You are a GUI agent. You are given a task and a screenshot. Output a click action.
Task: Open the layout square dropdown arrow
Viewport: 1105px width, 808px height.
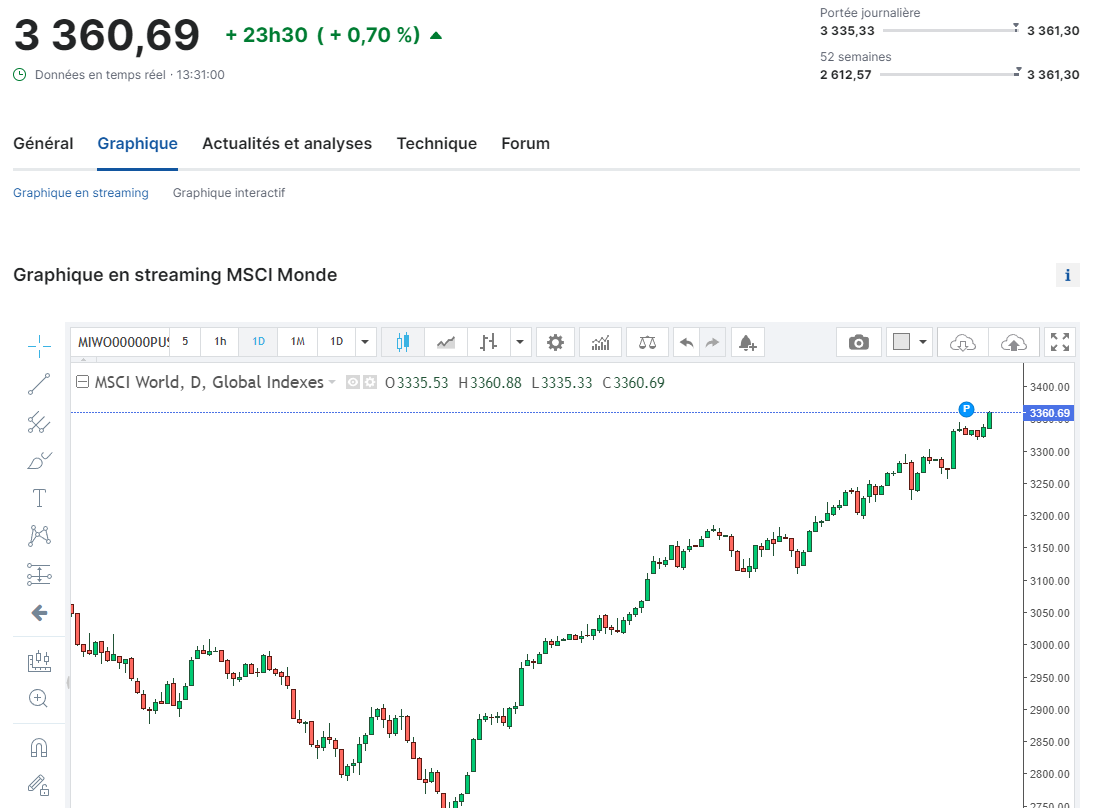click(x=922, y=342)
